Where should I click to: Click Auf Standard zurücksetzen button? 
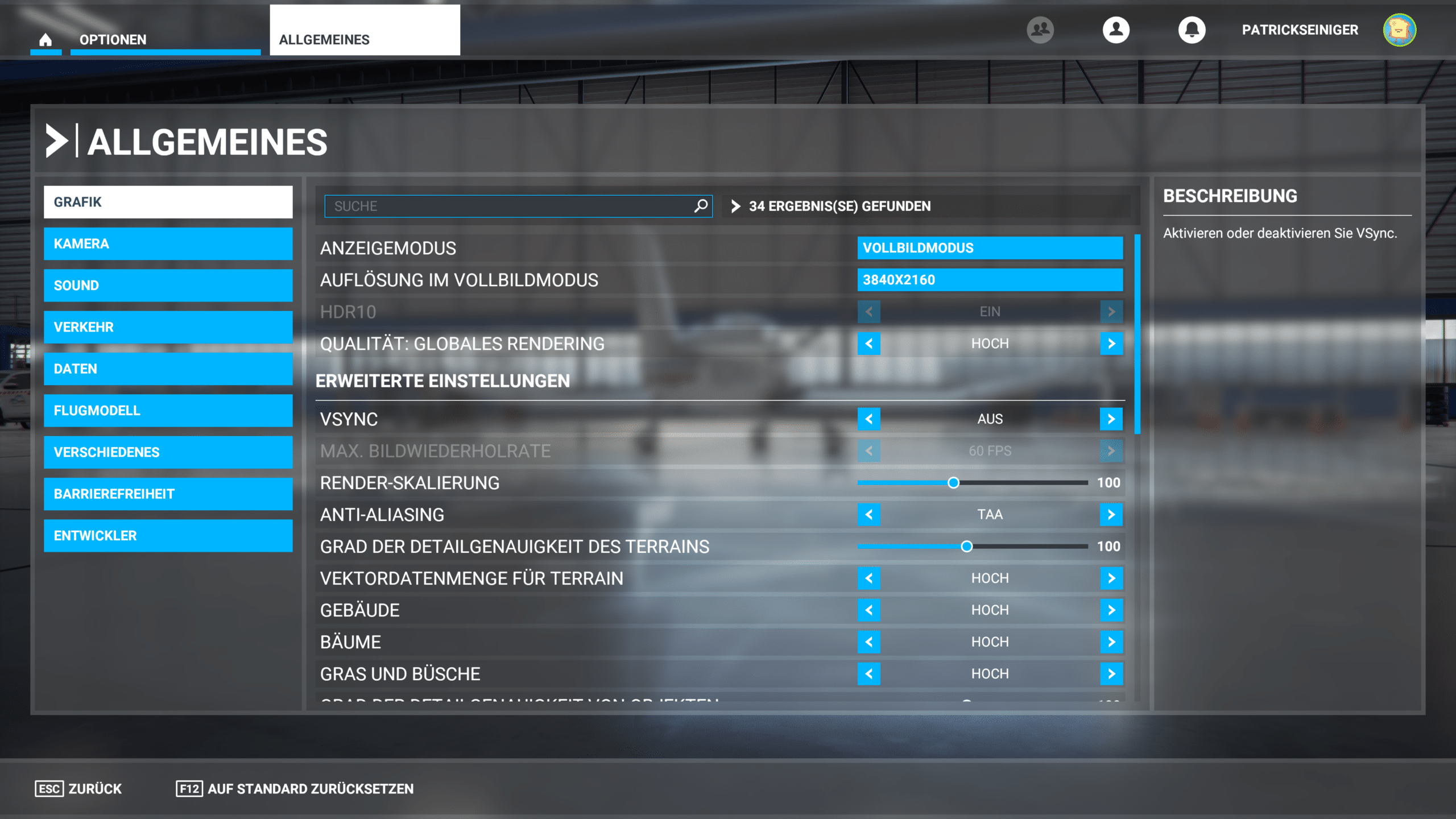click(x=295, y=789)
